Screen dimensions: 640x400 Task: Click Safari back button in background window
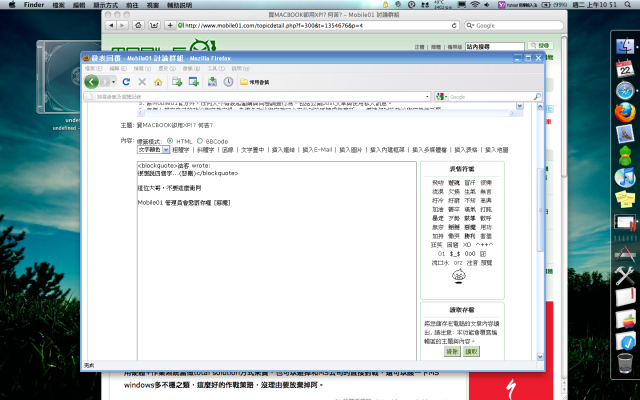click(x=111, y=25)
